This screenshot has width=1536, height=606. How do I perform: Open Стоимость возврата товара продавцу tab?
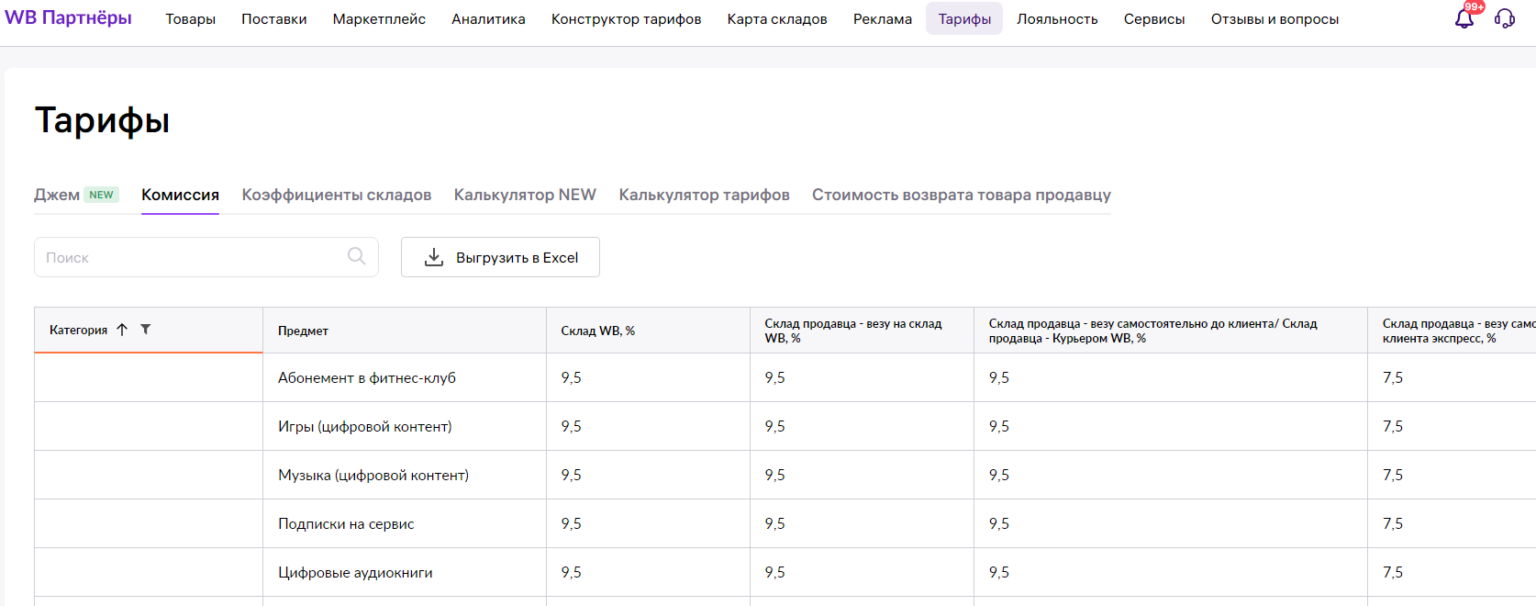[x=961, y=195]
